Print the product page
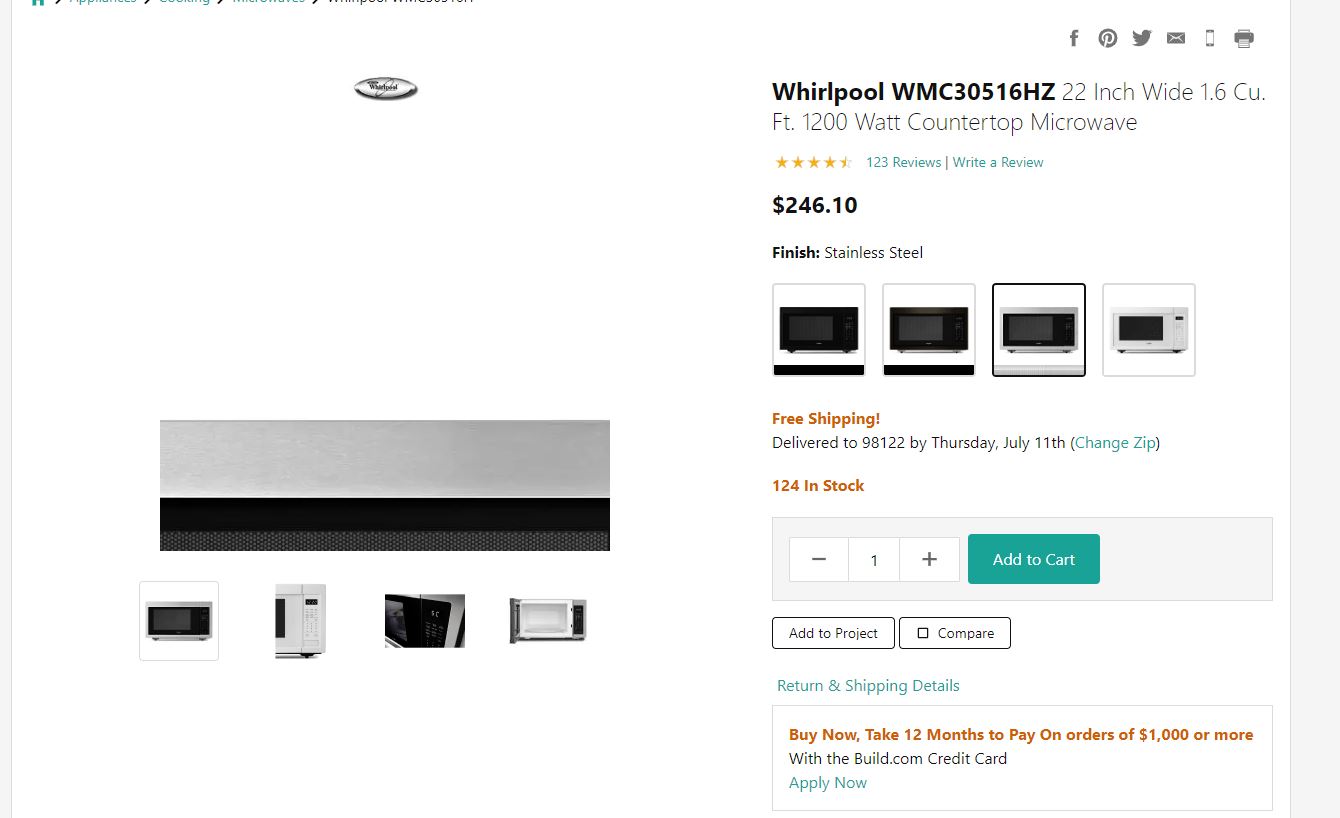Screen dimensions: 1340x818 (1244, 38)
